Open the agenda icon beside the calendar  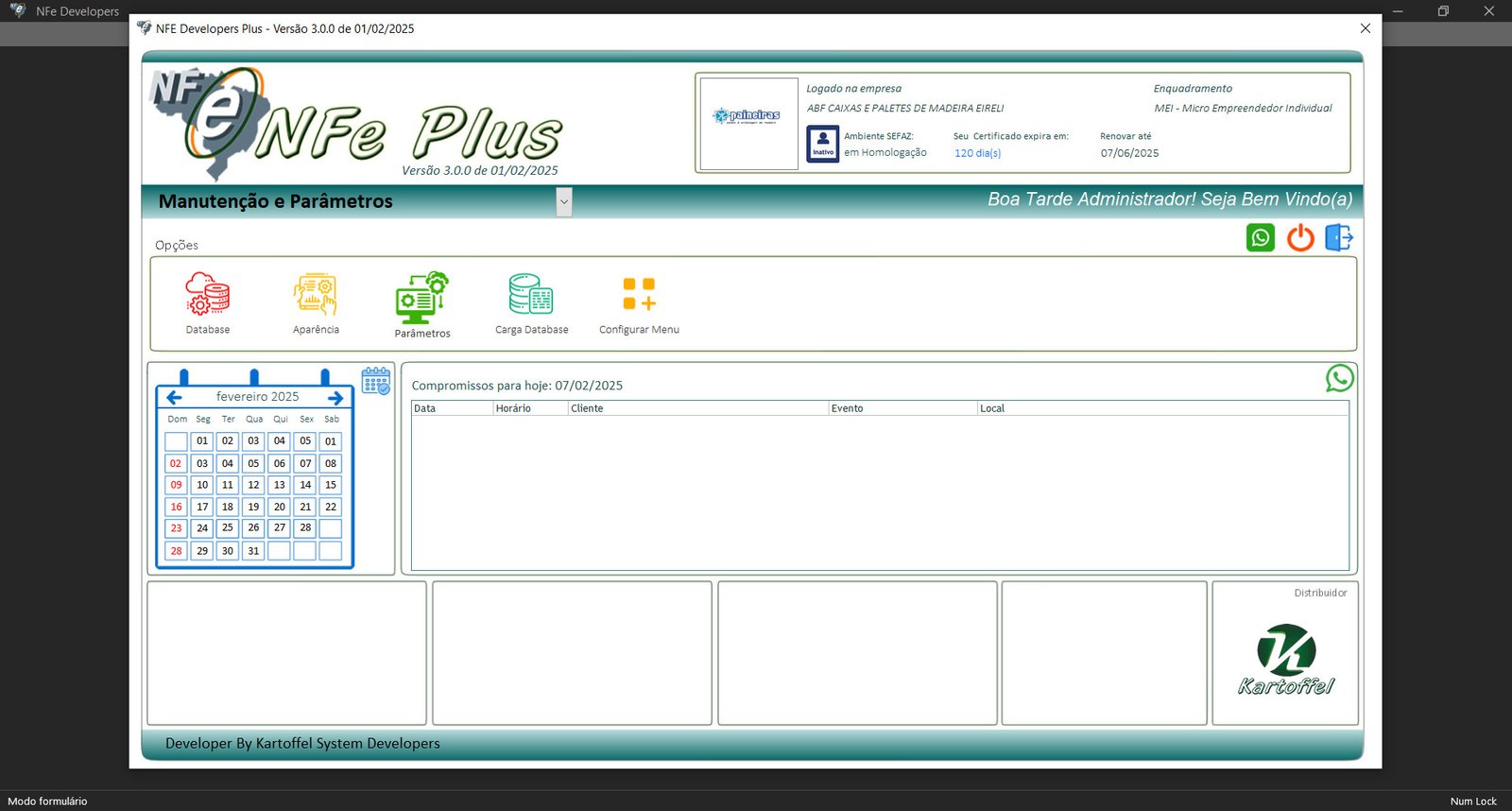(376, 381)
